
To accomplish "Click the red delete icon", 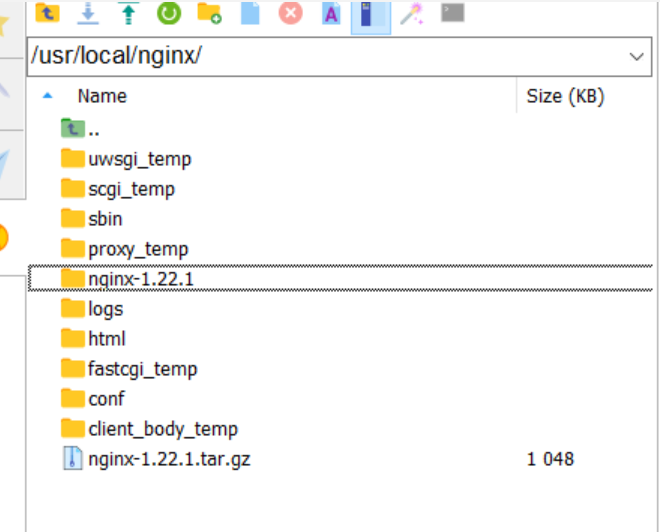I will (x=290, y=12).
